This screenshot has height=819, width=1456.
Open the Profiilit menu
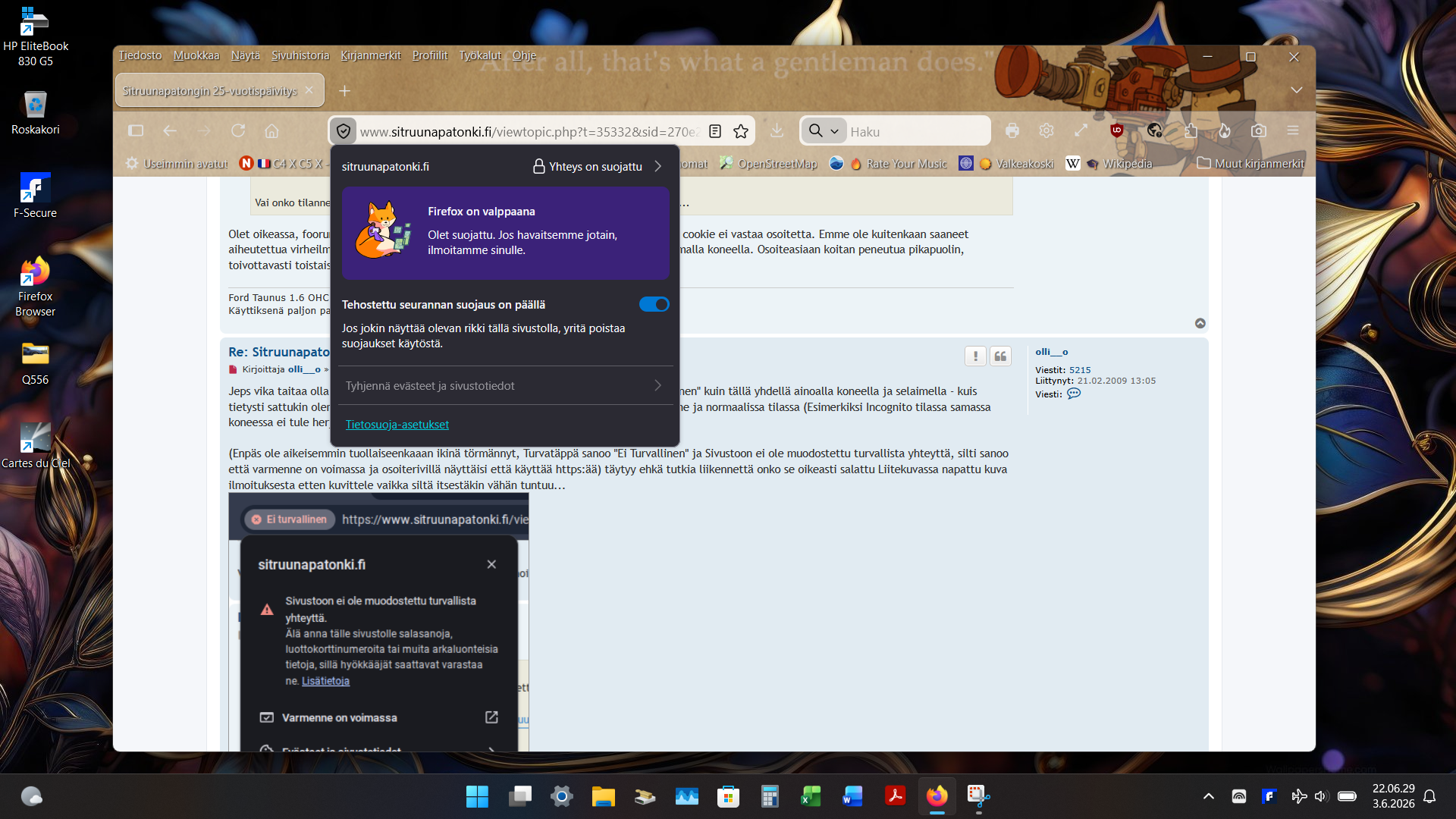click(x=430, y=55)
